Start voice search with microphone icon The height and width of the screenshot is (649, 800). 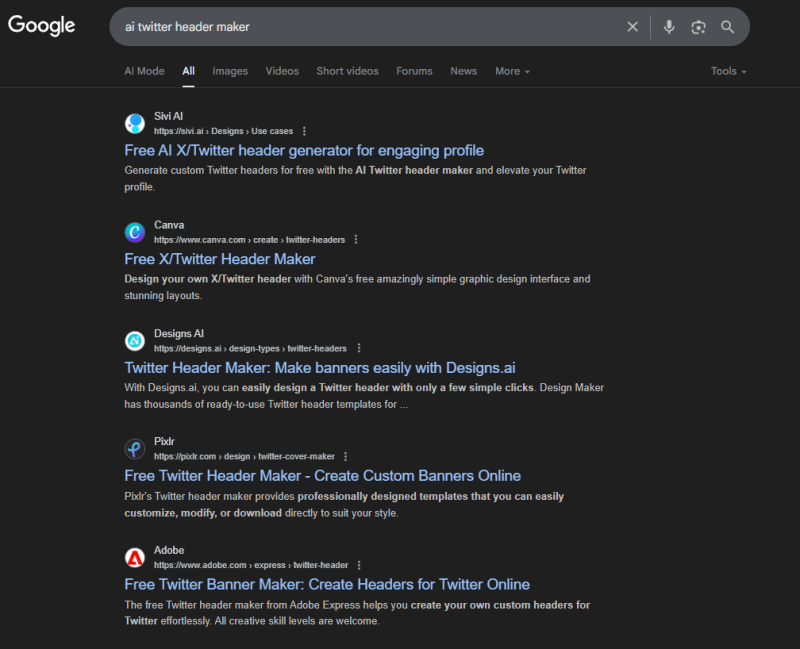pyautogui.click(x=669, y=27)
